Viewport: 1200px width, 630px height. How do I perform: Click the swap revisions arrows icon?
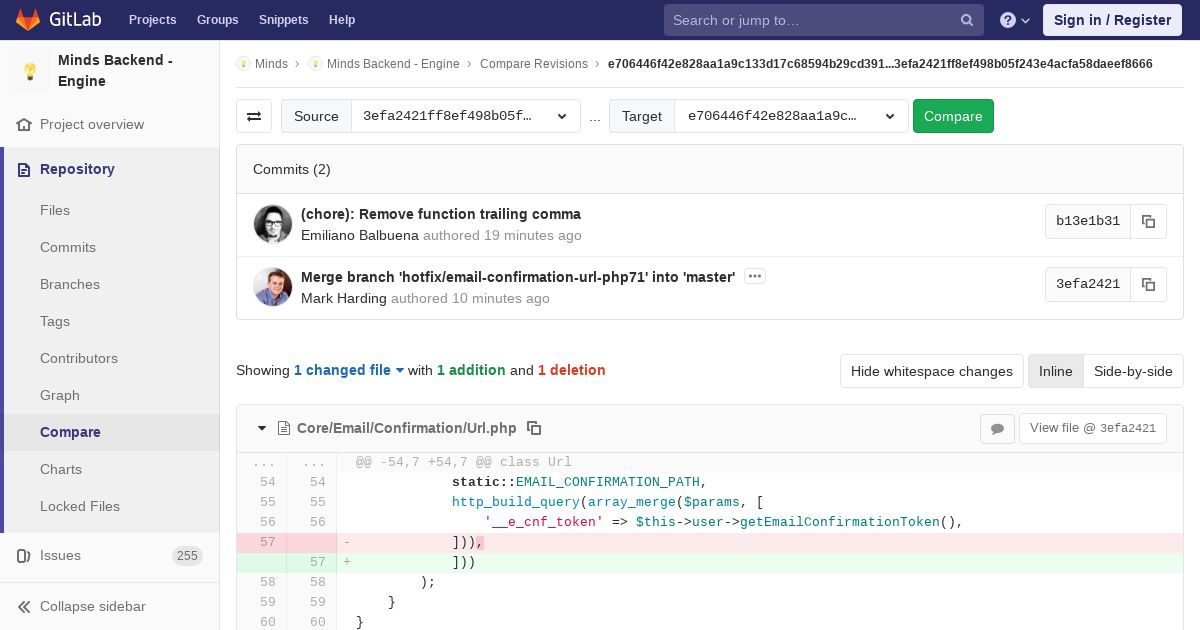tap(254, 116)
